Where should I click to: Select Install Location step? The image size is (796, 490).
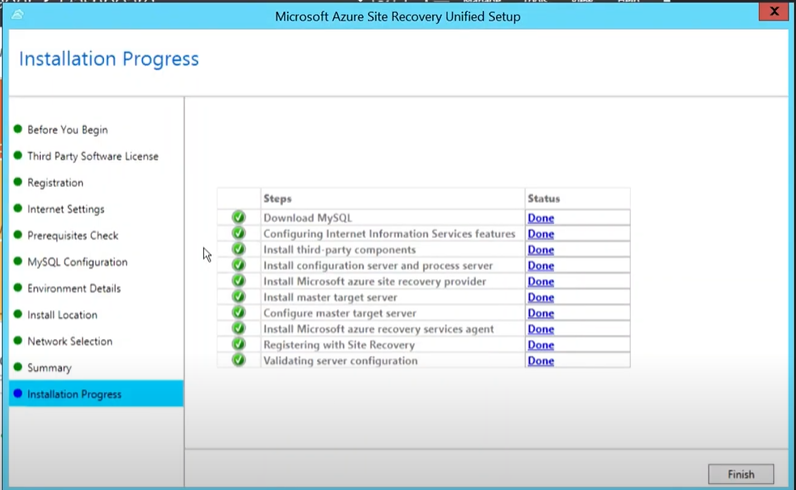click(x=62, y=315)
